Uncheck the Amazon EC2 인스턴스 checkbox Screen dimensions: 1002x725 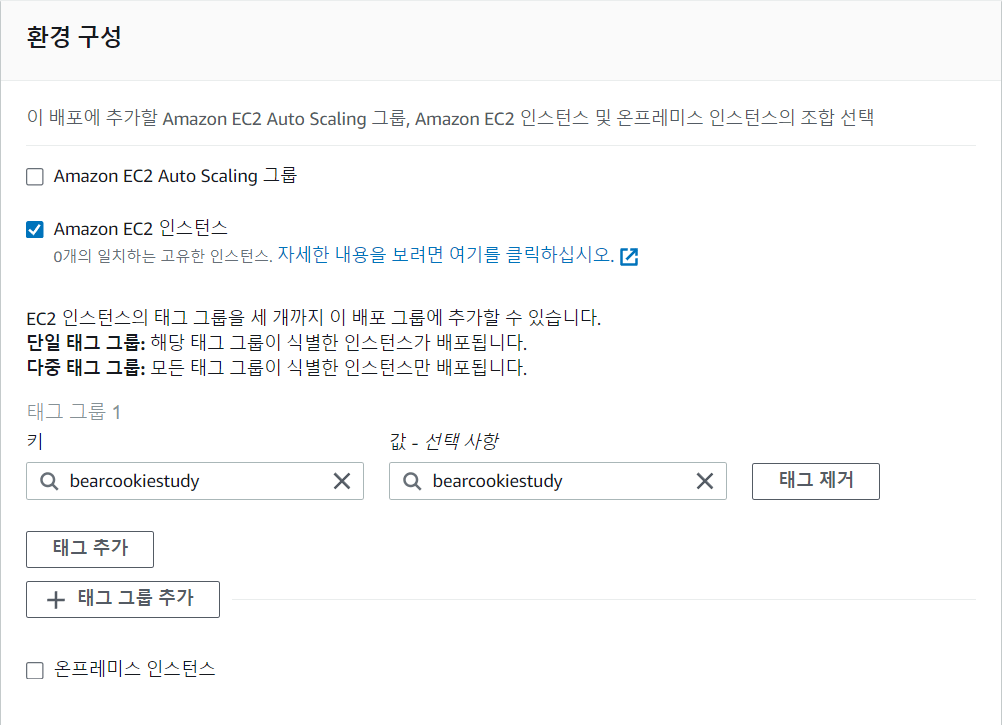point(35,230)
